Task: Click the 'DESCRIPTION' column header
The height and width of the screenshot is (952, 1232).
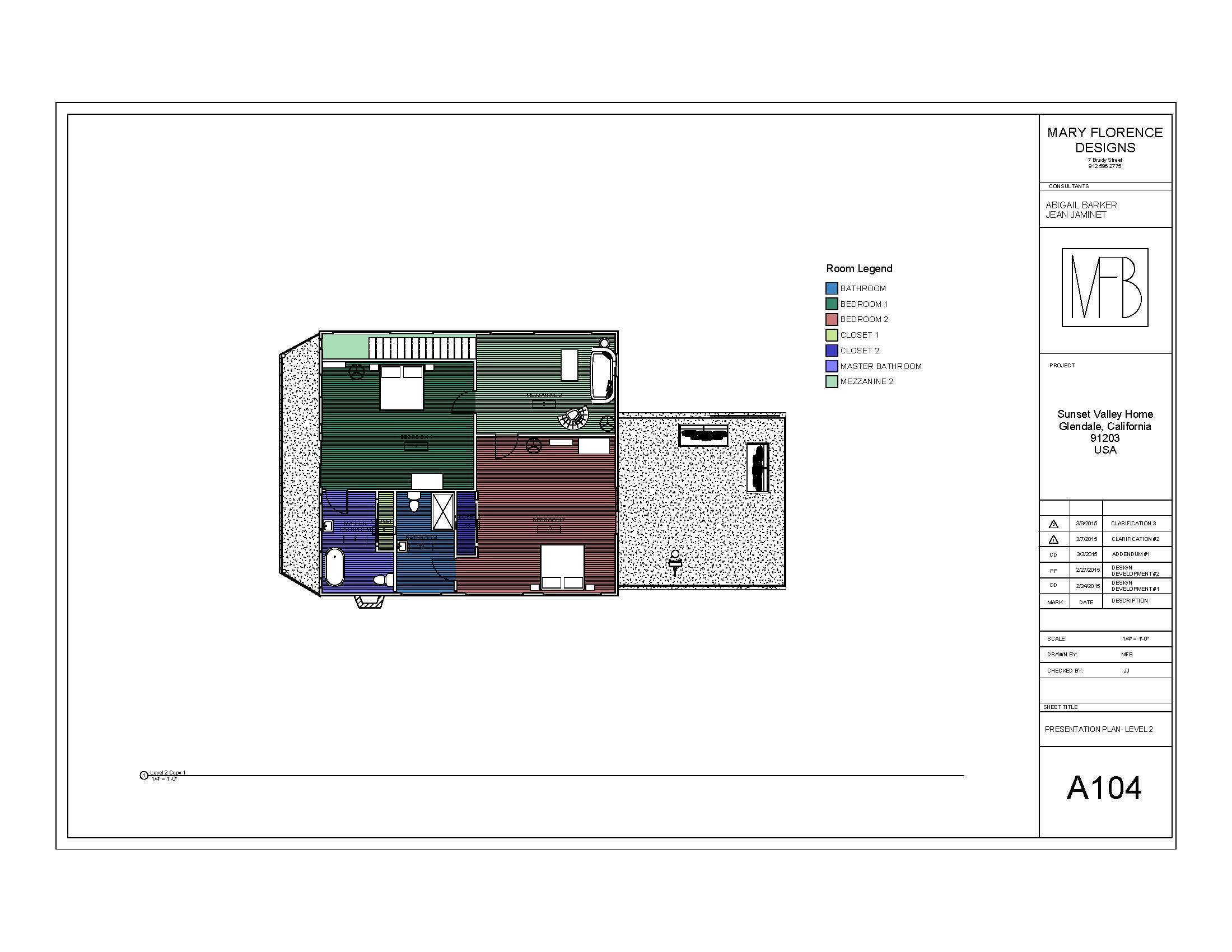Action: pos(1130,601)
